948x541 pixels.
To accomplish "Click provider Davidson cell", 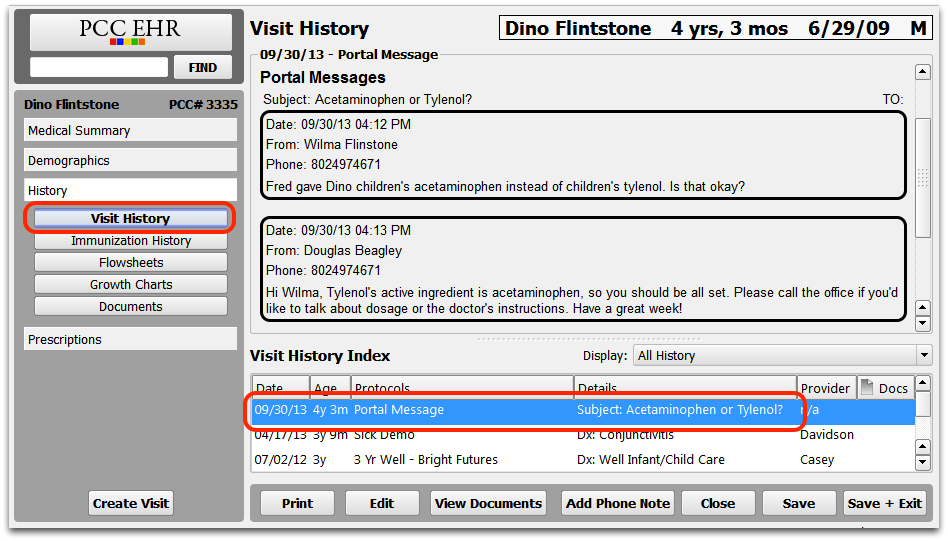I will [x=826, y=435].
